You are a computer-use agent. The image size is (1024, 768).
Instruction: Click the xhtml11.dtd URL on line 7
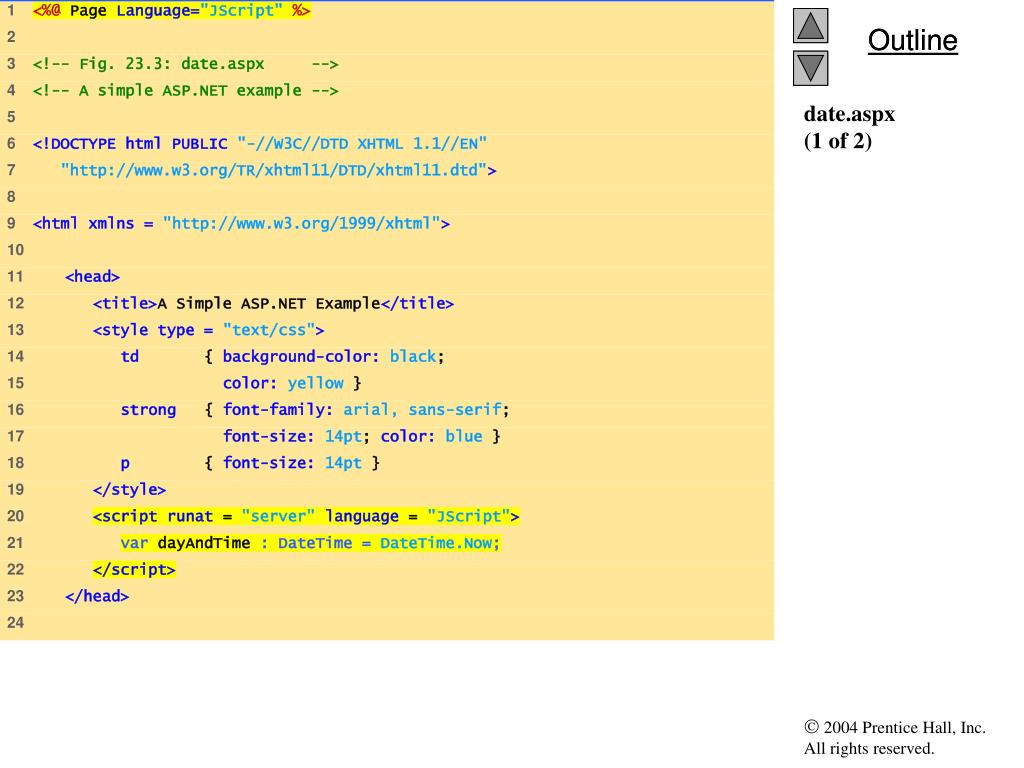click(x=278, y=170)
